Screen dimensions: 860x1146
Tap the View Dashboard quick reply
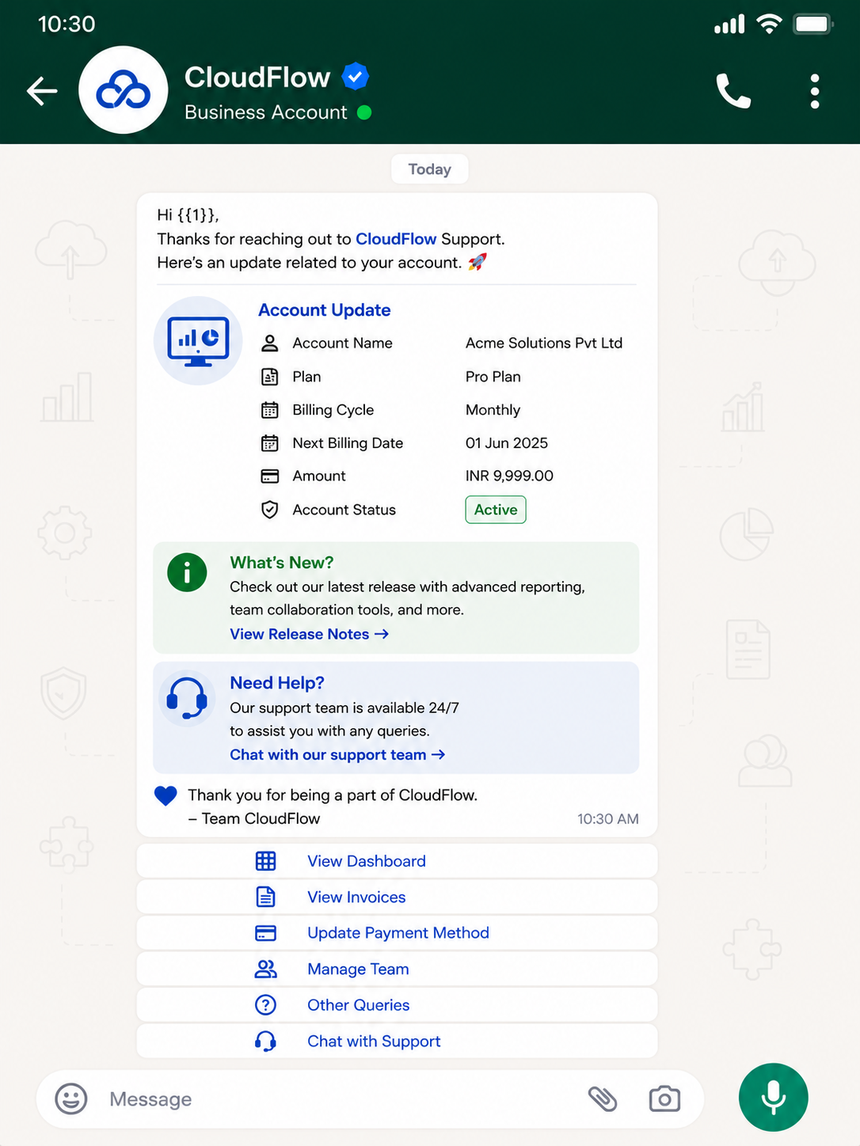tap(397, 861)
